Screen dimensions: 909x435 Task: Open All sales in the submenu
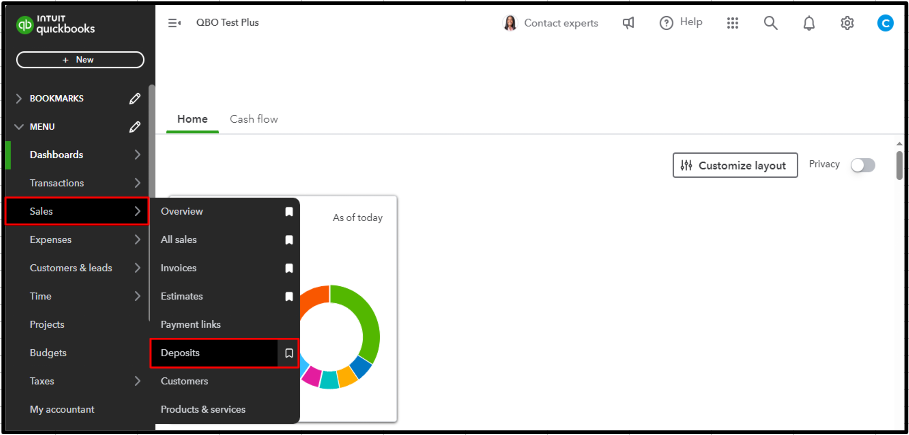[x=179, y=240]
